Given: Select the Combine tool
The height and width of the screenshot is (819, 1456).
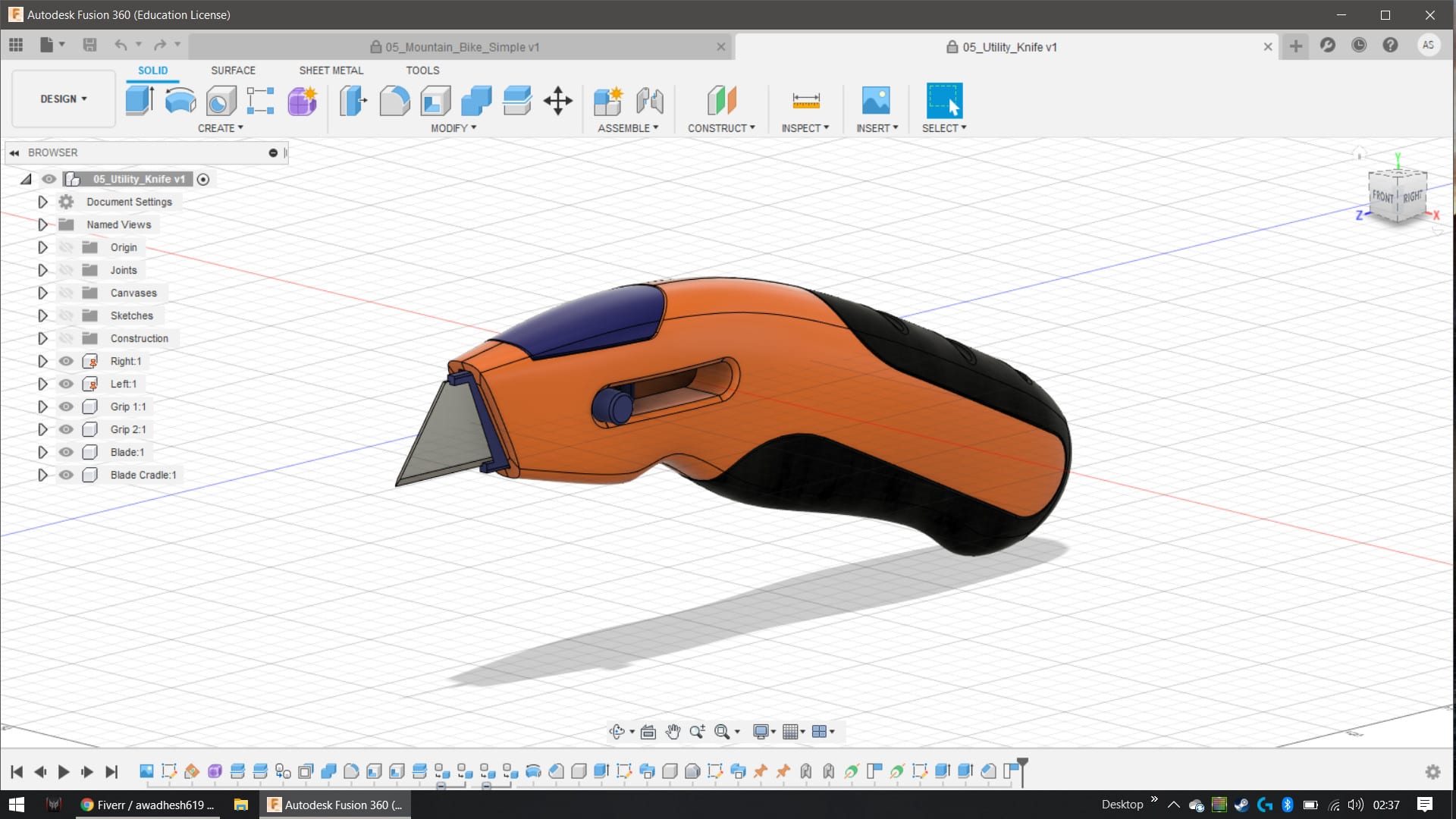Looking at the screenshot, I should [476, 100].
